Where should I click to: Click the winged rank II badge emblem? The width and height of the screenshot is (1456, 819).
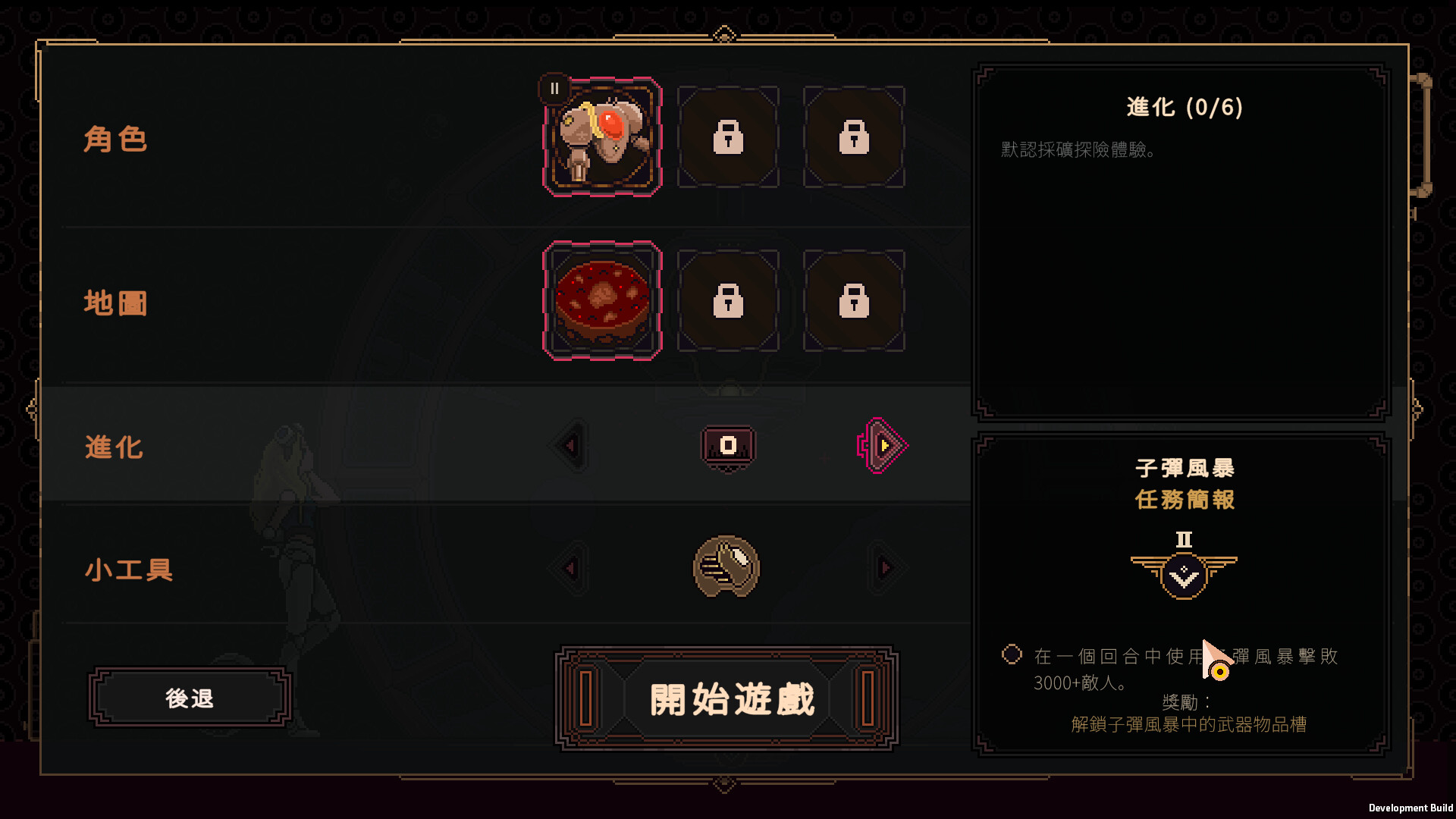1184,566
